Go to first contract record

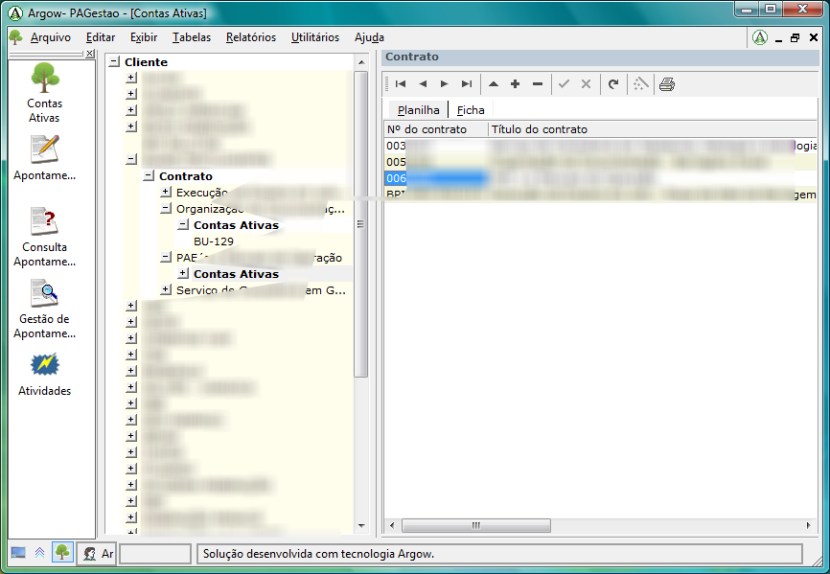(401, 84)
